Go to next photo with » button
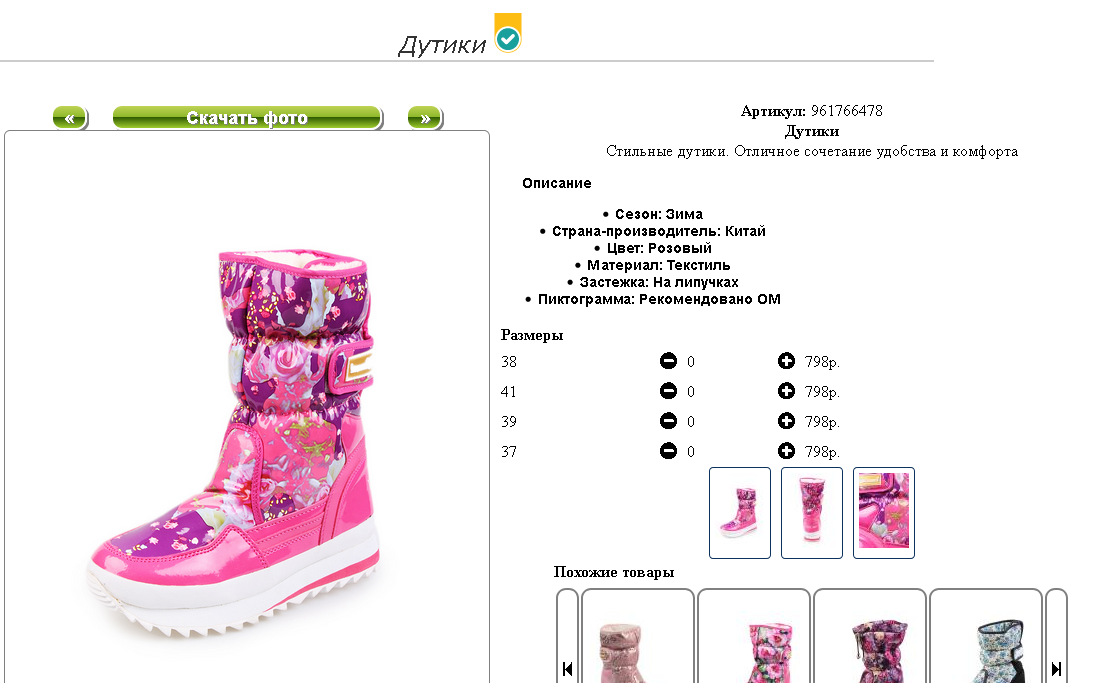 [425, 117]
